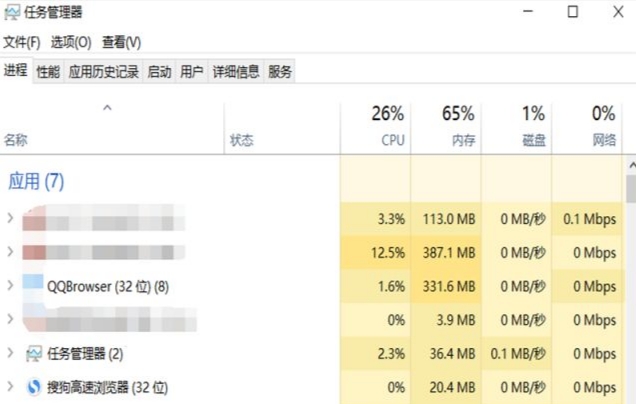Viewport: 636px width, 404px height.
Task: Select the QQBrowser app icon
Action: (33, 283)
